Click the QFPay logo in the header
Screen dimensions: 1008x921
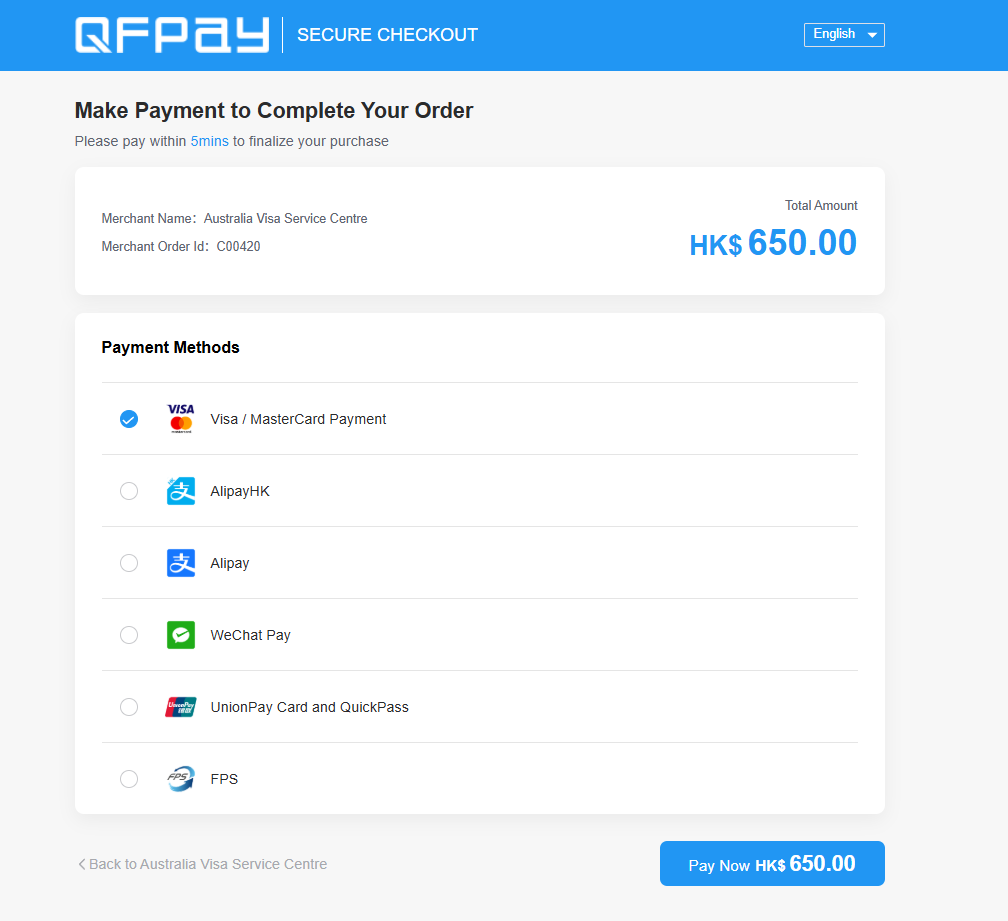pos(172,35)
